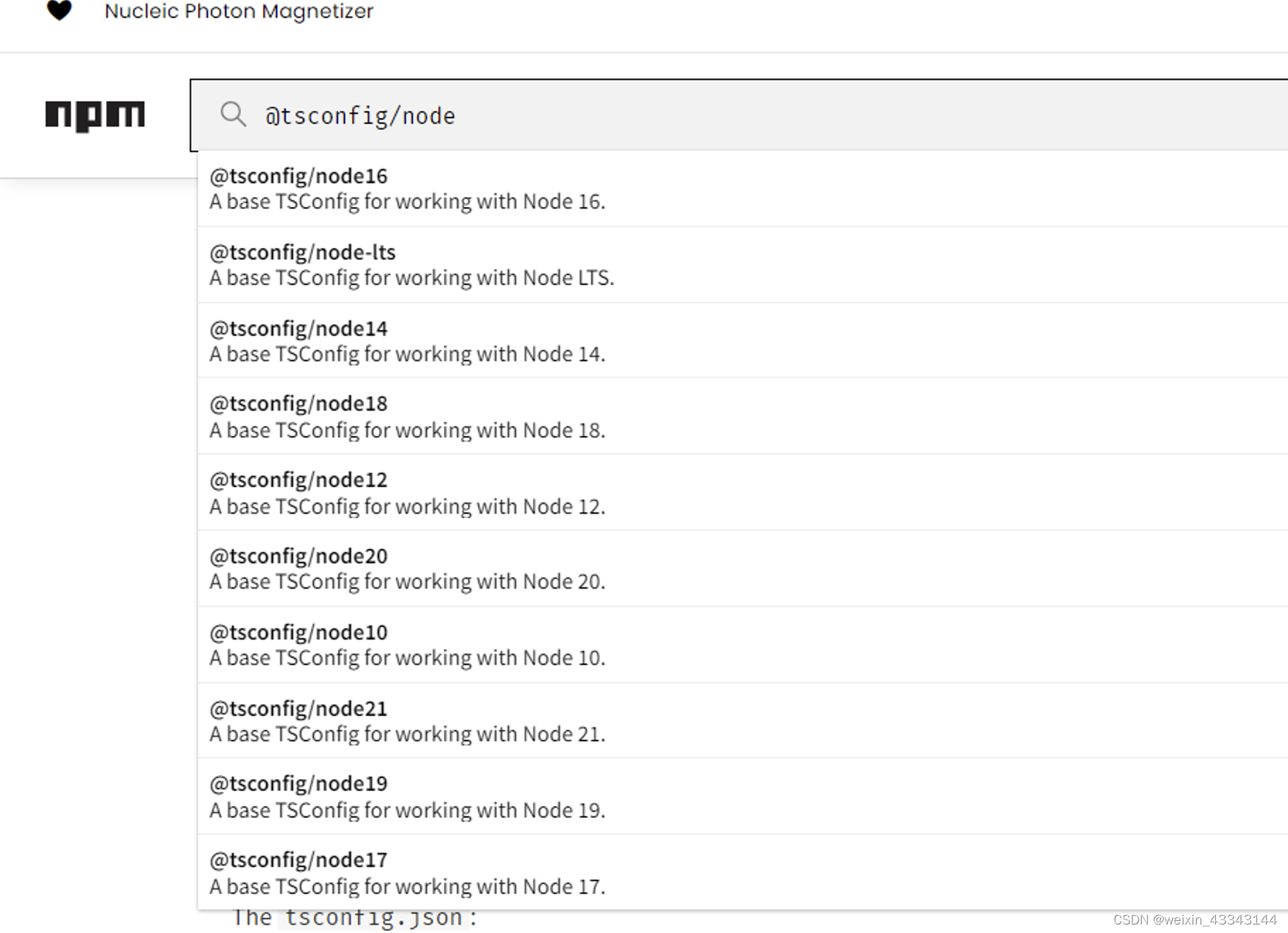Click description 'working with Node 10.'

tap(500, 658)
